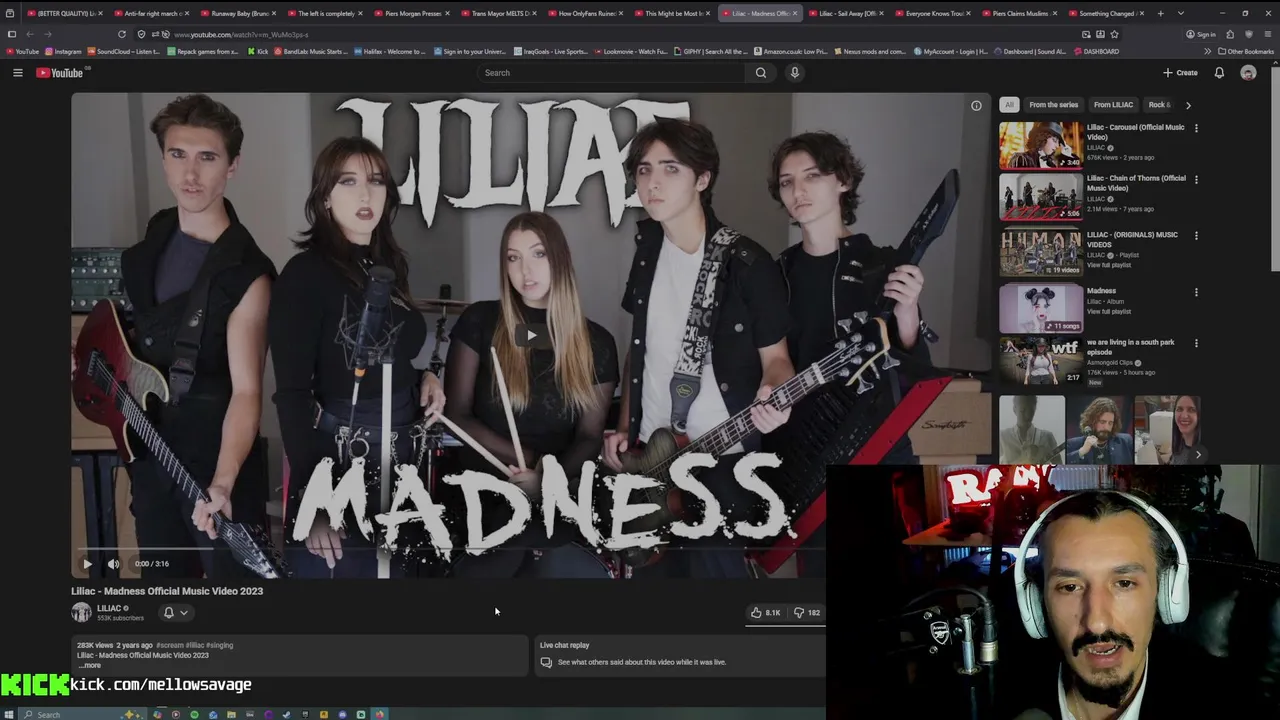Open the Windows Start menu
The width and height of the screenshot is (1280, 720).
(10, 714)
